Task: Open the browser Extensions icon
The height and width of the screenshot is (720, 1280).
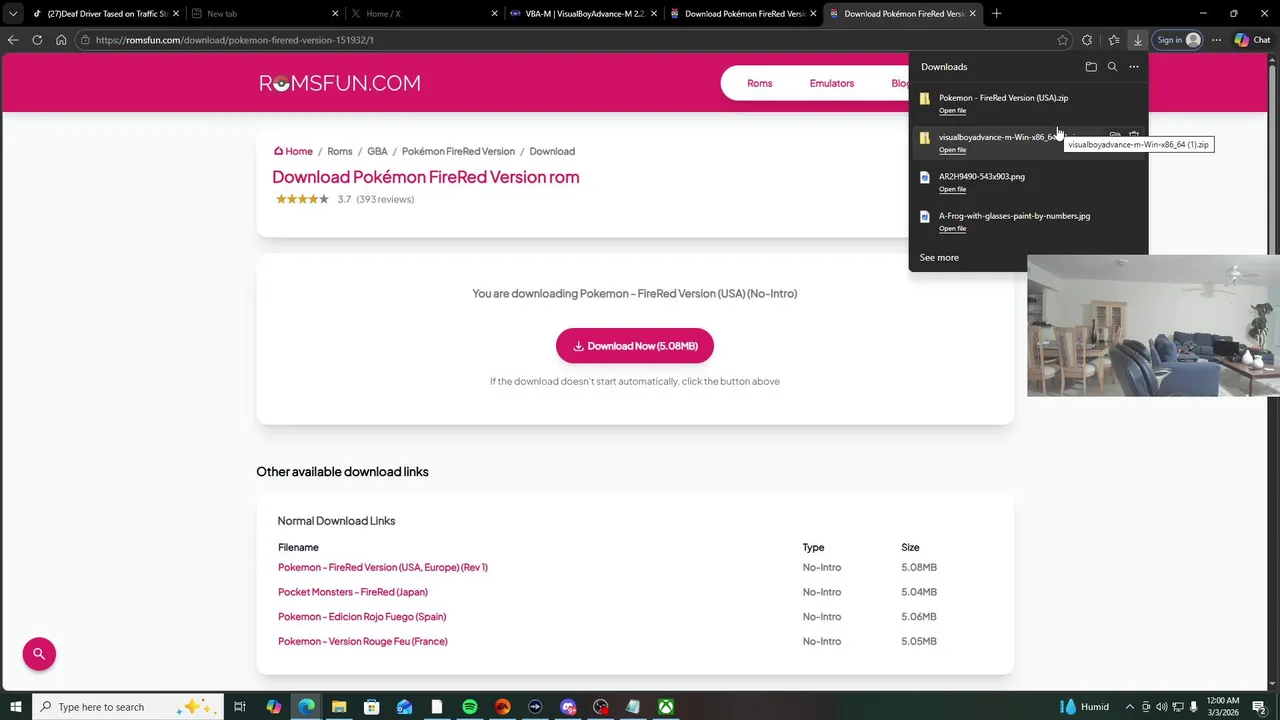Action: click(x=1087, y=40)
